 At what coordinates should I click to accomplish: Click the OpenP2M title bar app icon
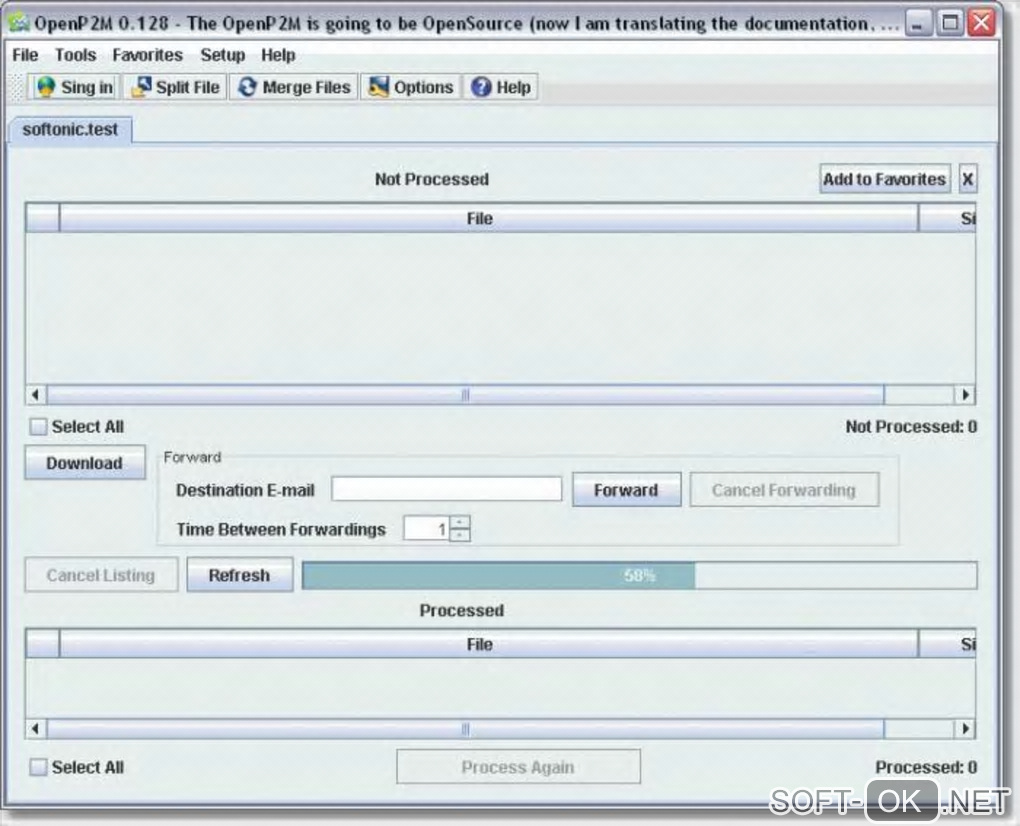coord(19,23)
